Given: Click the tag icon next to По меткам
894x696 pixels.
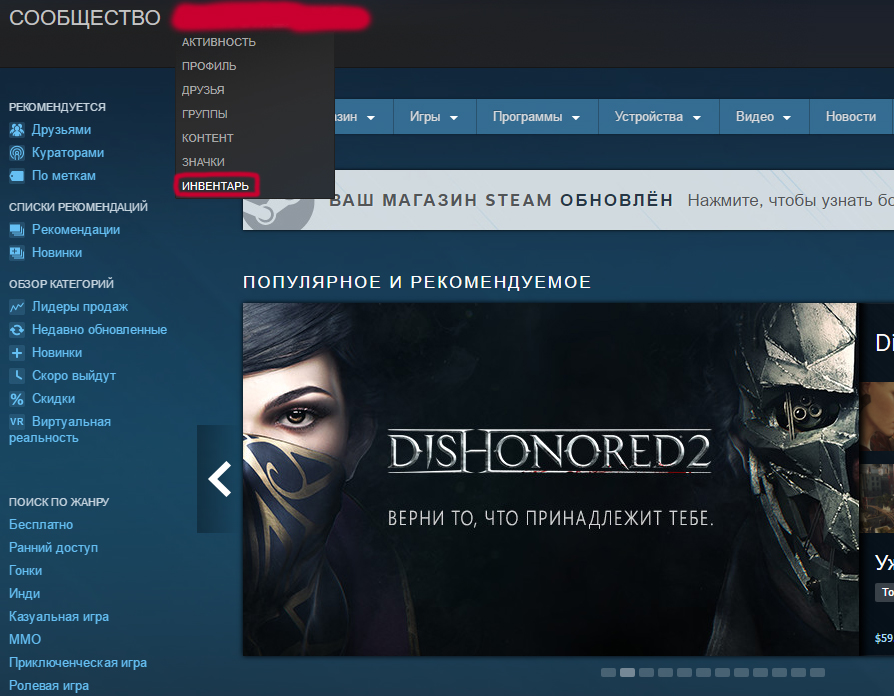Looking at the screenshot, I should pos(17,176).
